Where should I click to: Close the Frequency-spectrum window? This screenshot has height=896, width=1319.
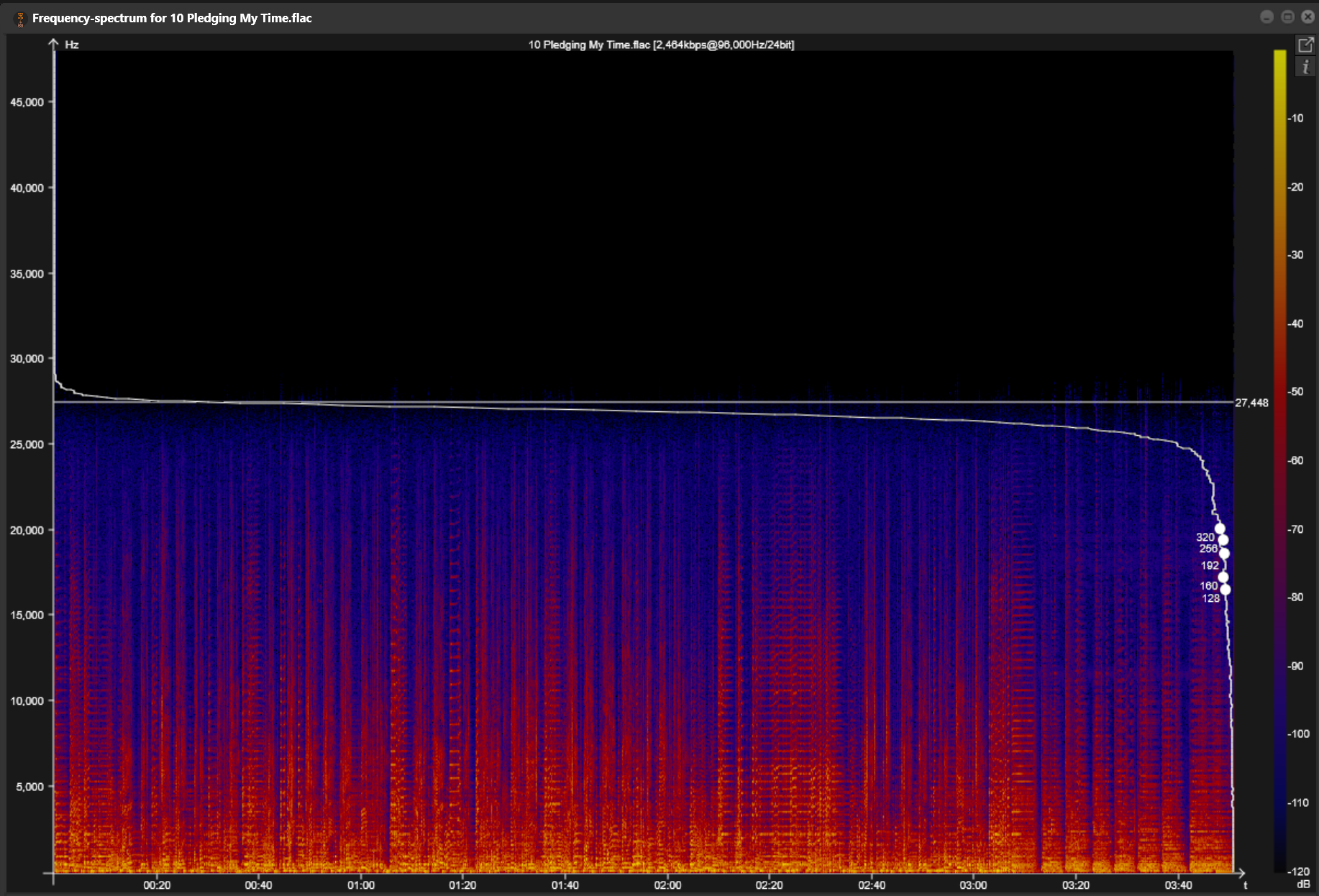(x=1307, y=17)
